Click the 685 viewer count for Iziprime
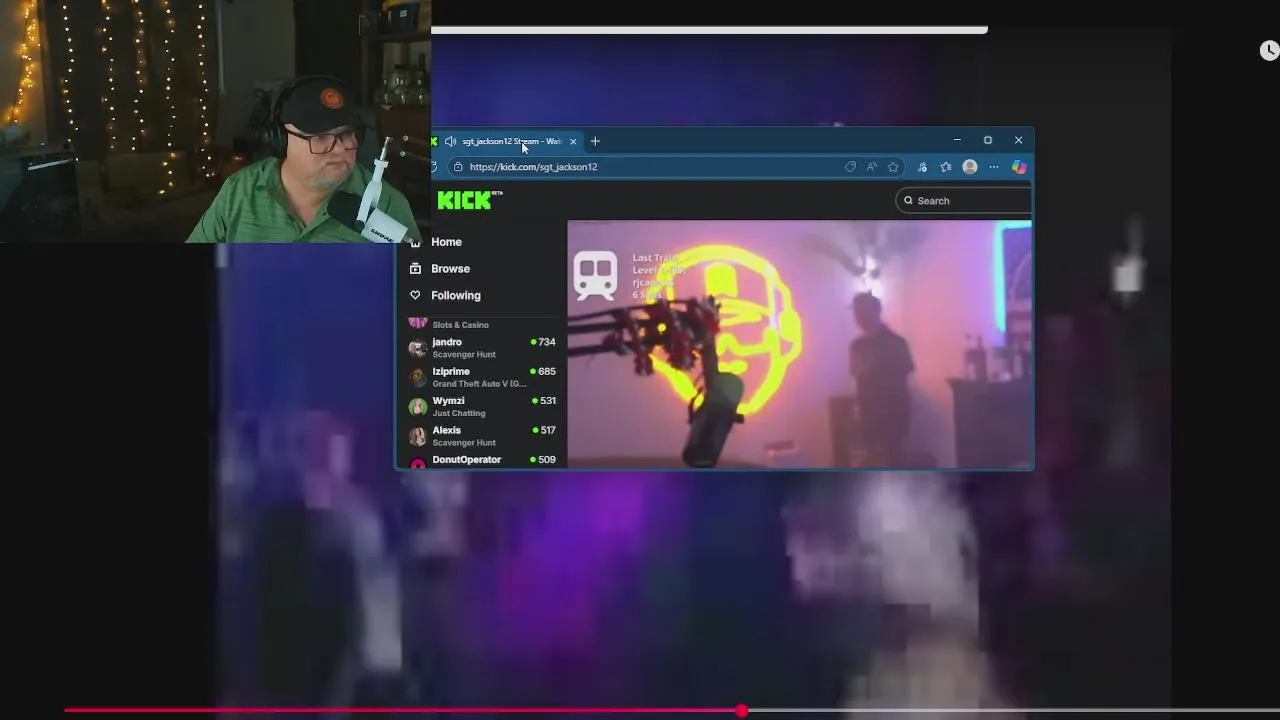Image resolution: width=1280 pixels, height=720 pixels. (546, 371)
